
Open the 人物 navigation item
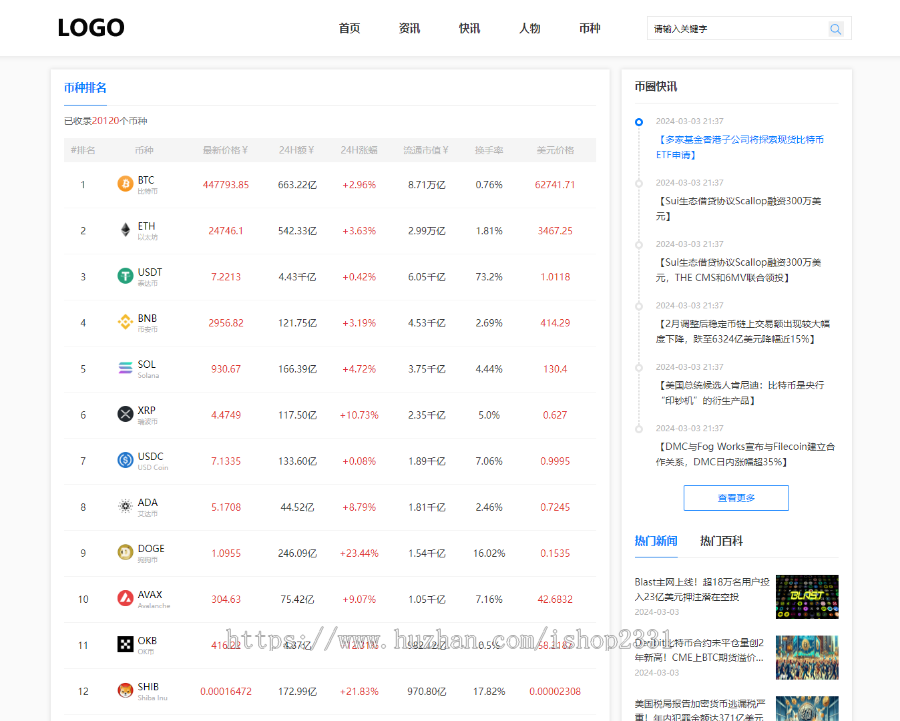point(530,28)
